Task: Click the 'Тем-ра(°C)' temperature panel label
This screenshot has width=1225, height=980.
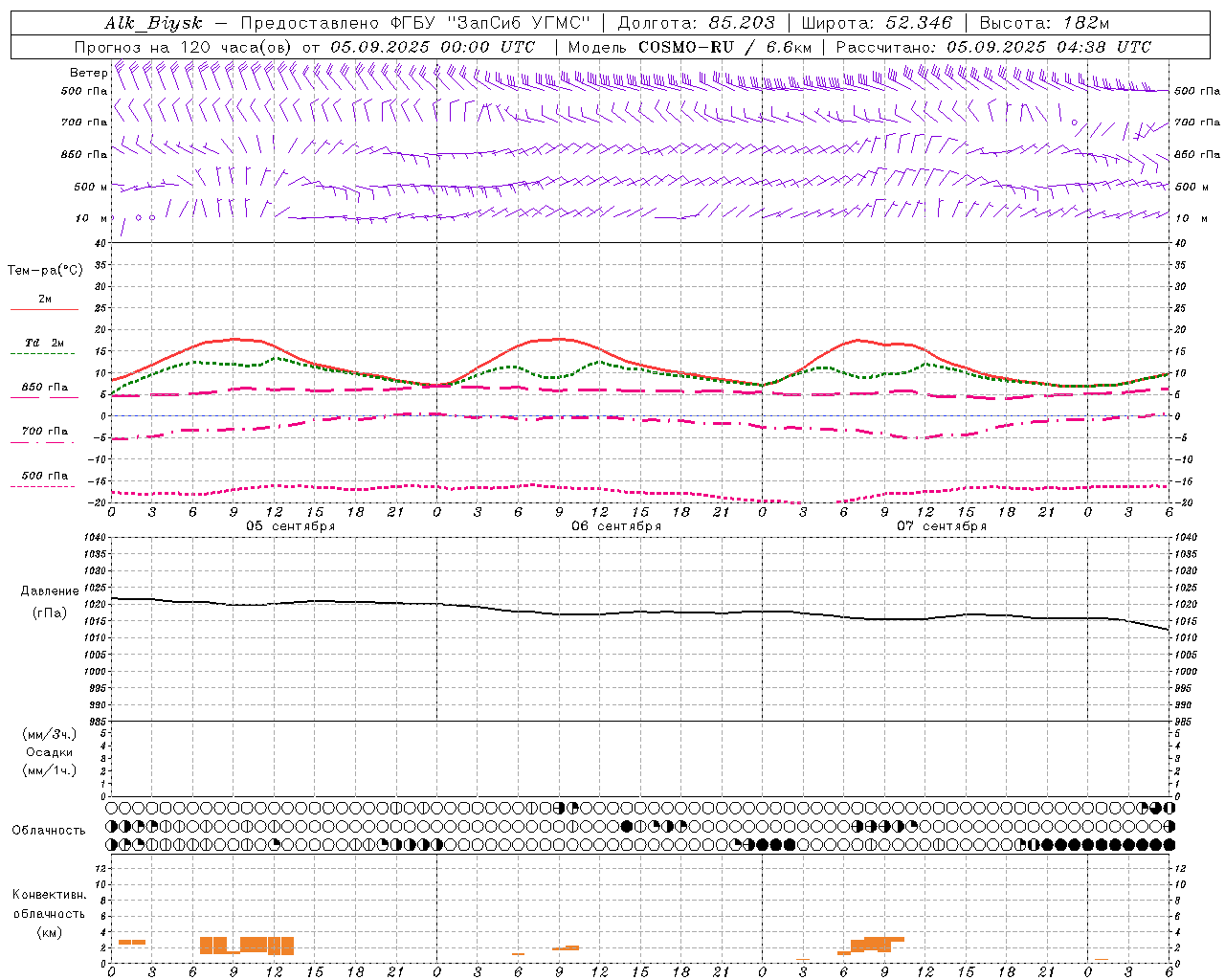Action: coord(45,271)
